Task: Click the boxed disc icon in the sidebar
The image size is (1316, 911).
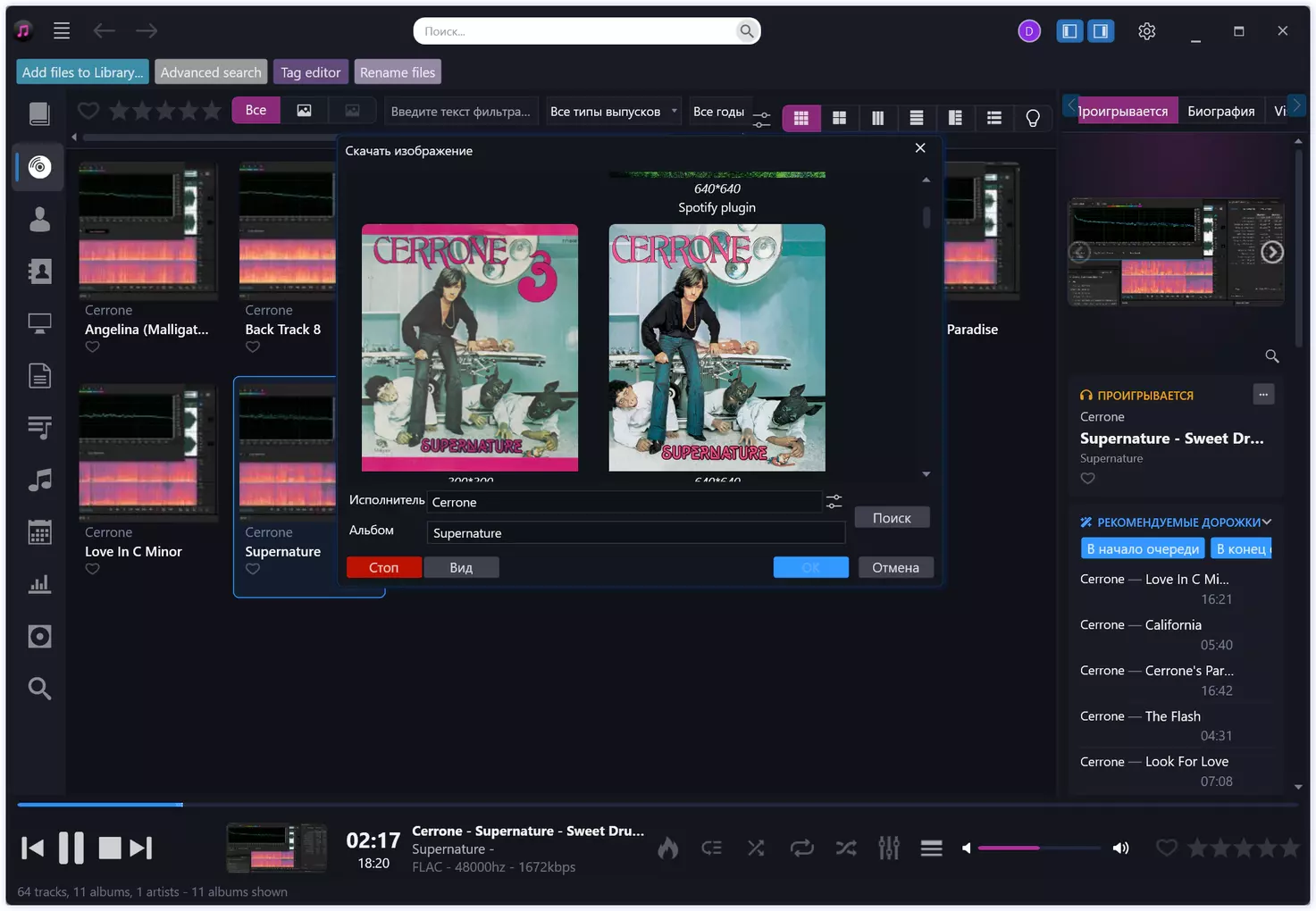Action: click(39, 636)
